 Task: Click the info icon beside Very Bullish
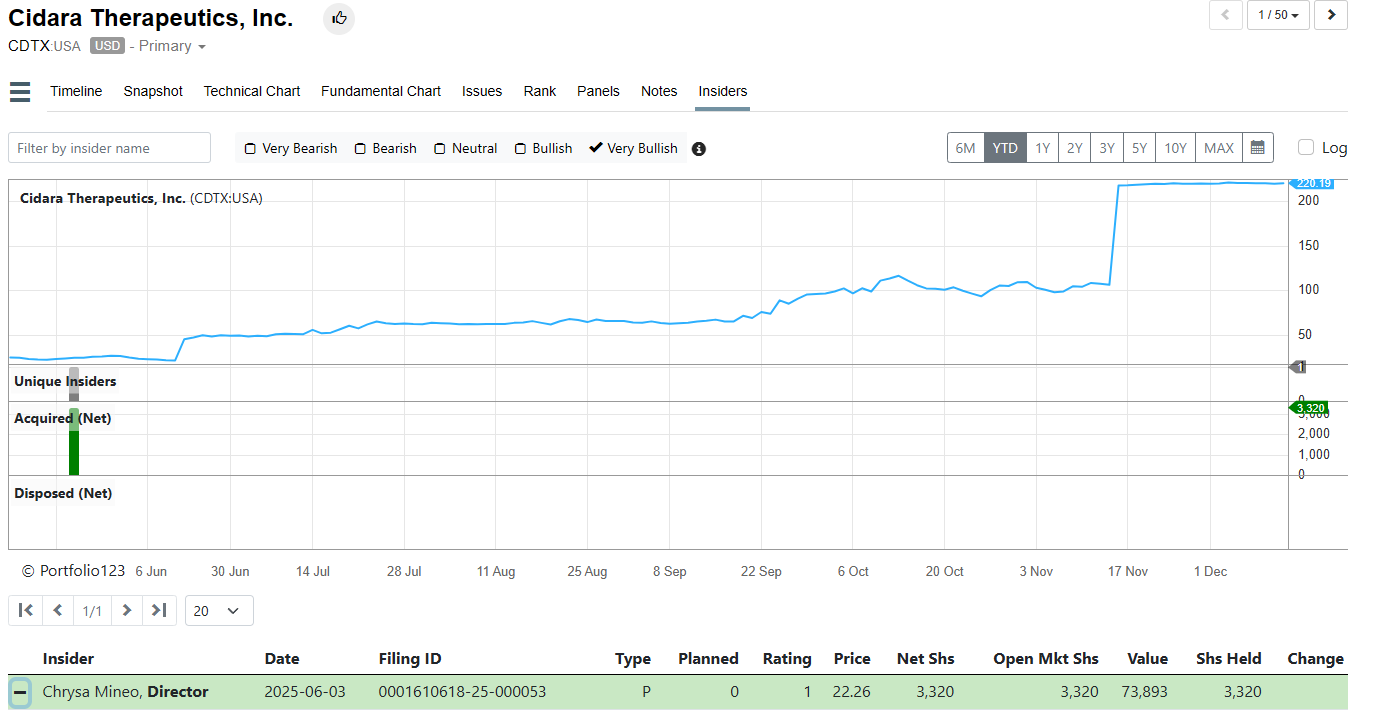699,149
